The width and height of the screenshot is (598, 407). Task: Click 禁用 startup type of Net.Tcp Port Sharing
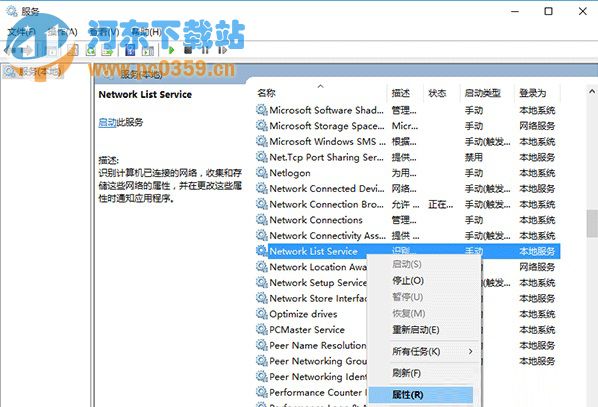(473, 157)
